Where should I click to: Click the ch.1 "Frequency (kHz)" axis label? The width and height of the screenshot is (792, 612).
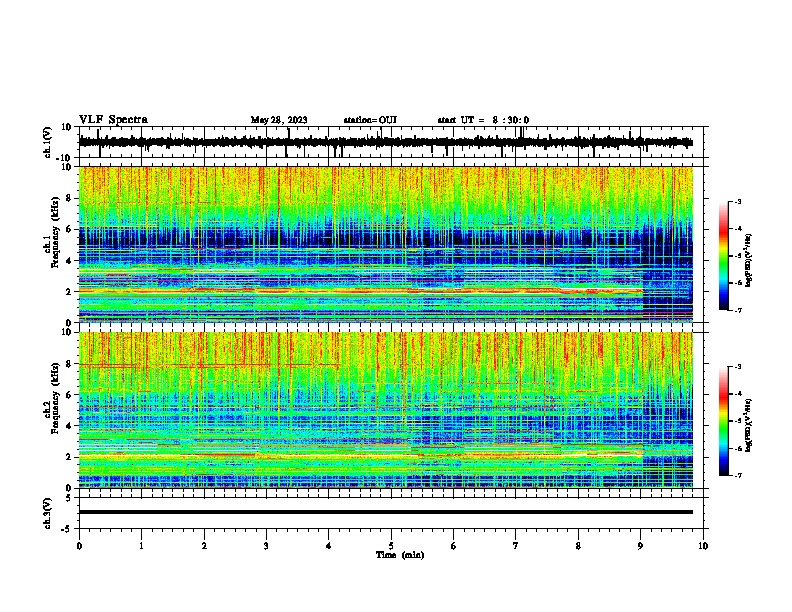(55, 231)
